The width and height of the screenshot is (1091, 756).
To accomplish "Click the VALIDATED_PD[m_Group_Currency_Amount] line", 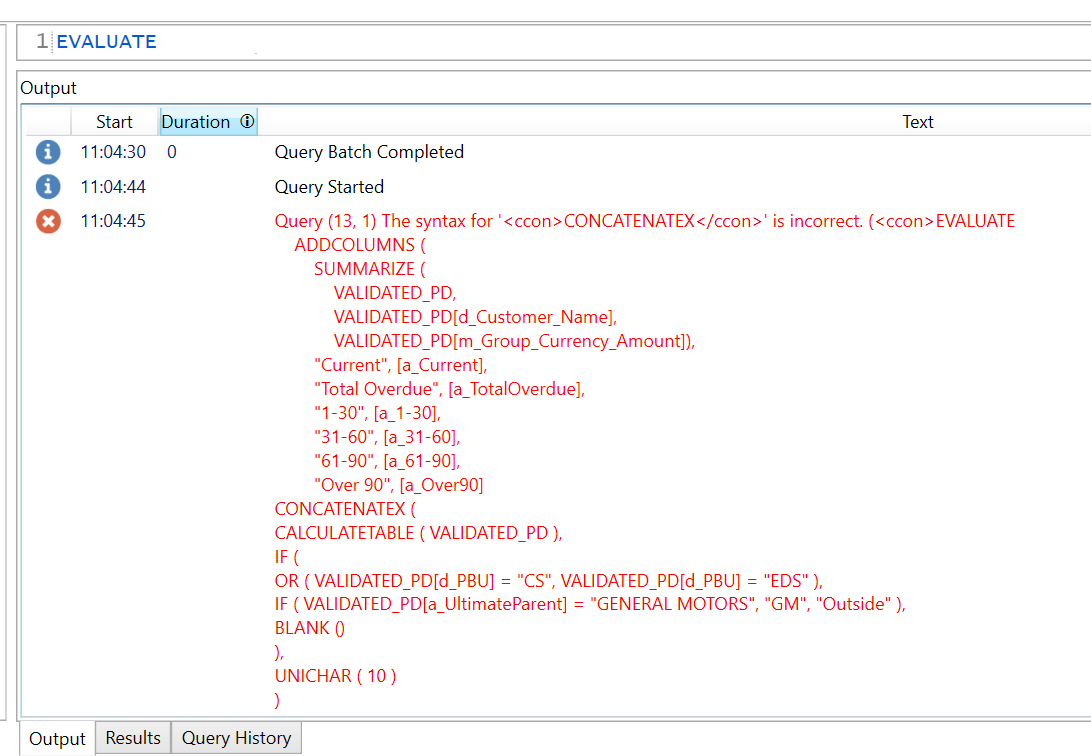I will (x=514, y=341).
